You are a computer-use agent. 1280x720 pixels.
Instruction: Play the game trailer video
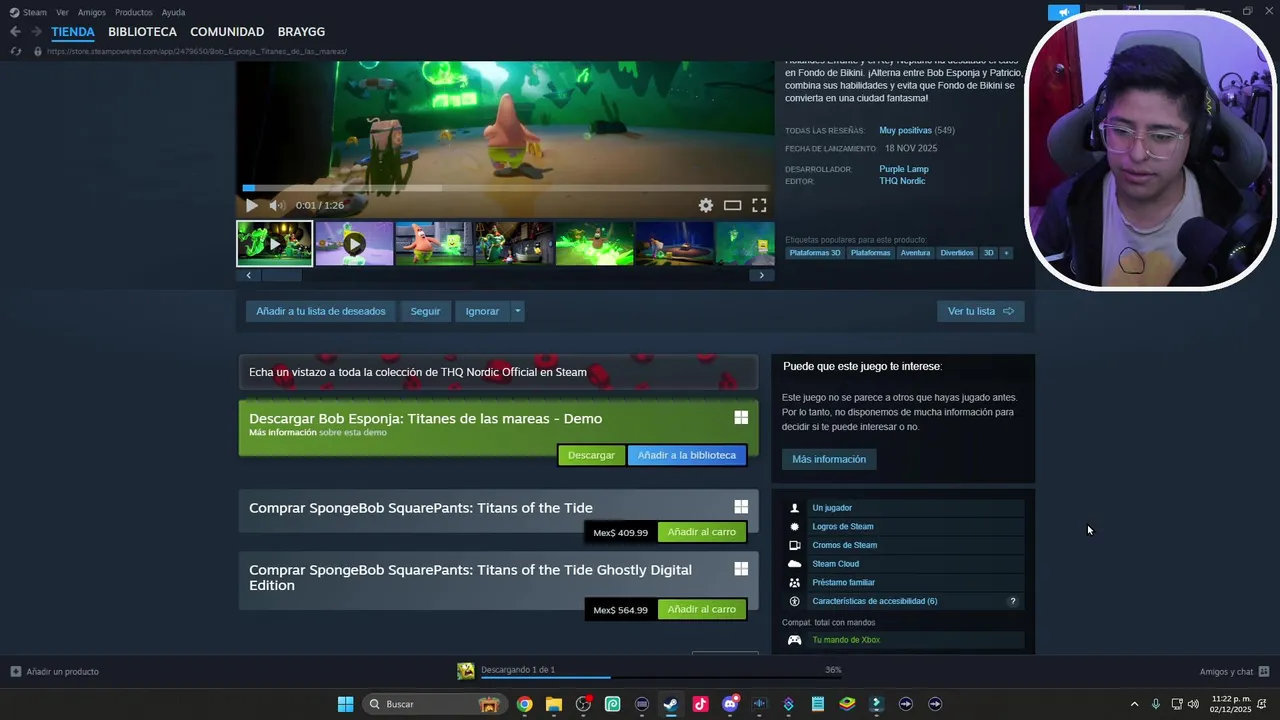click(251, 205)
